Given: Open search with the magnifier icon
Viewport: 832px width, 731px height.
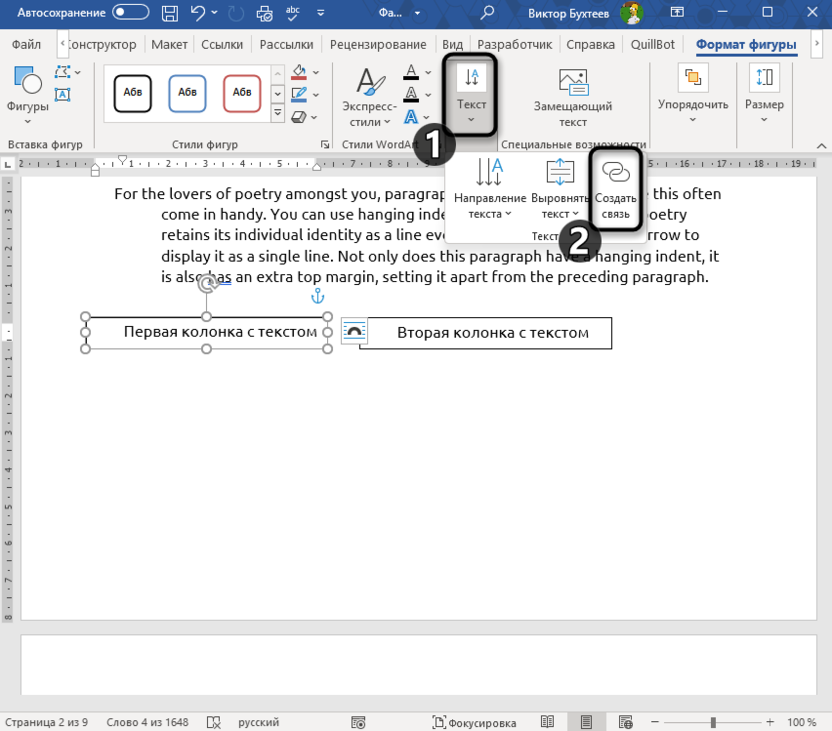Looking at the screenshot, I should coord(488,13).
